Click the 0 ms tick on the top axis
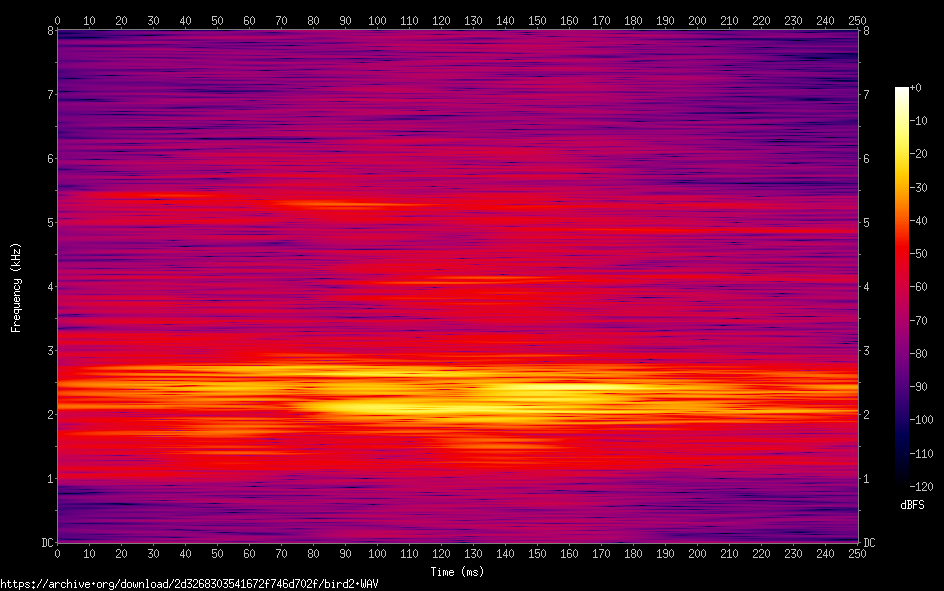 coord(57,19)
